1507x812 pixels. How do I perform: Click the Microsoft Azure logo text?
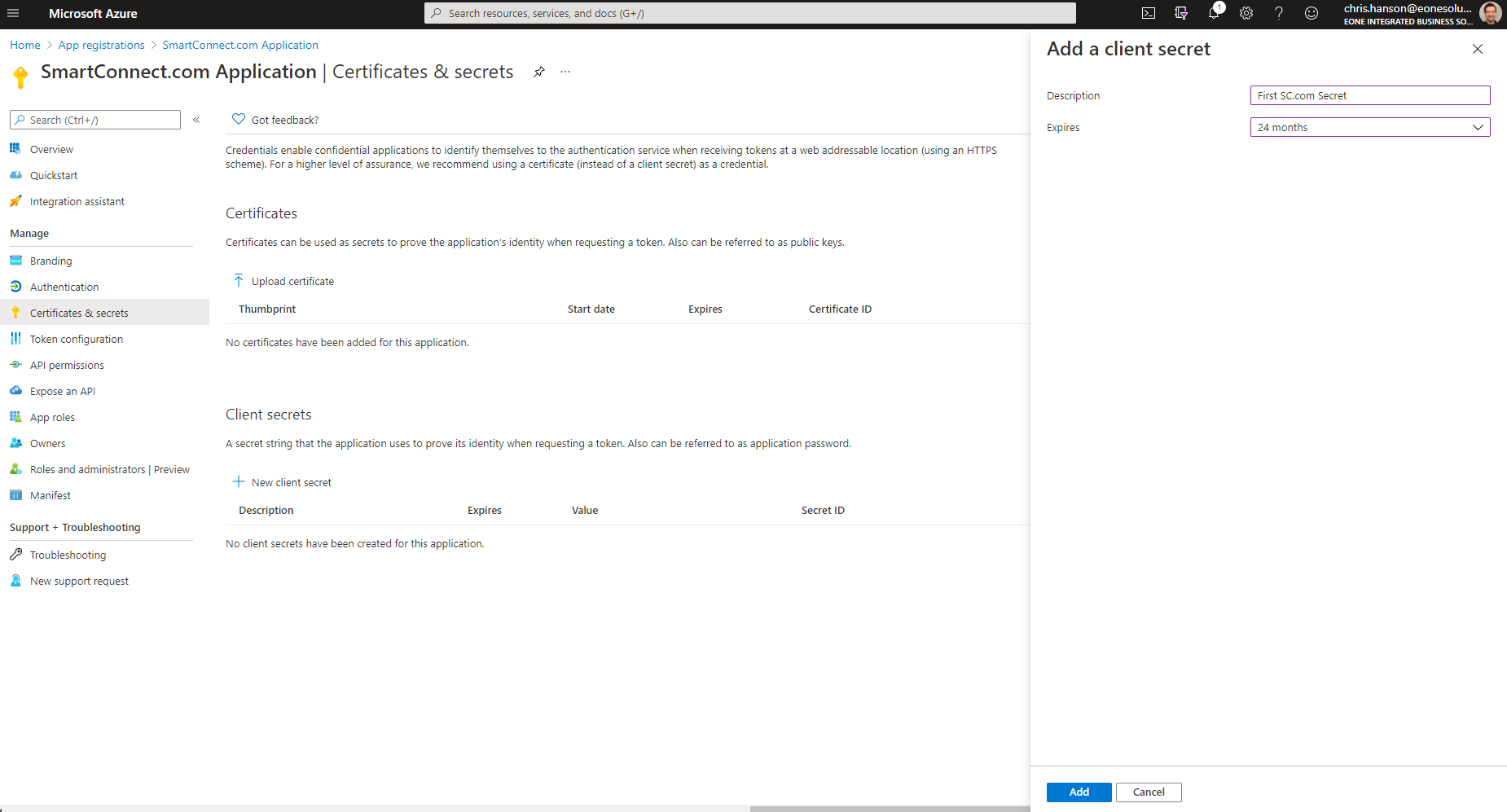[x=93, y=13]
